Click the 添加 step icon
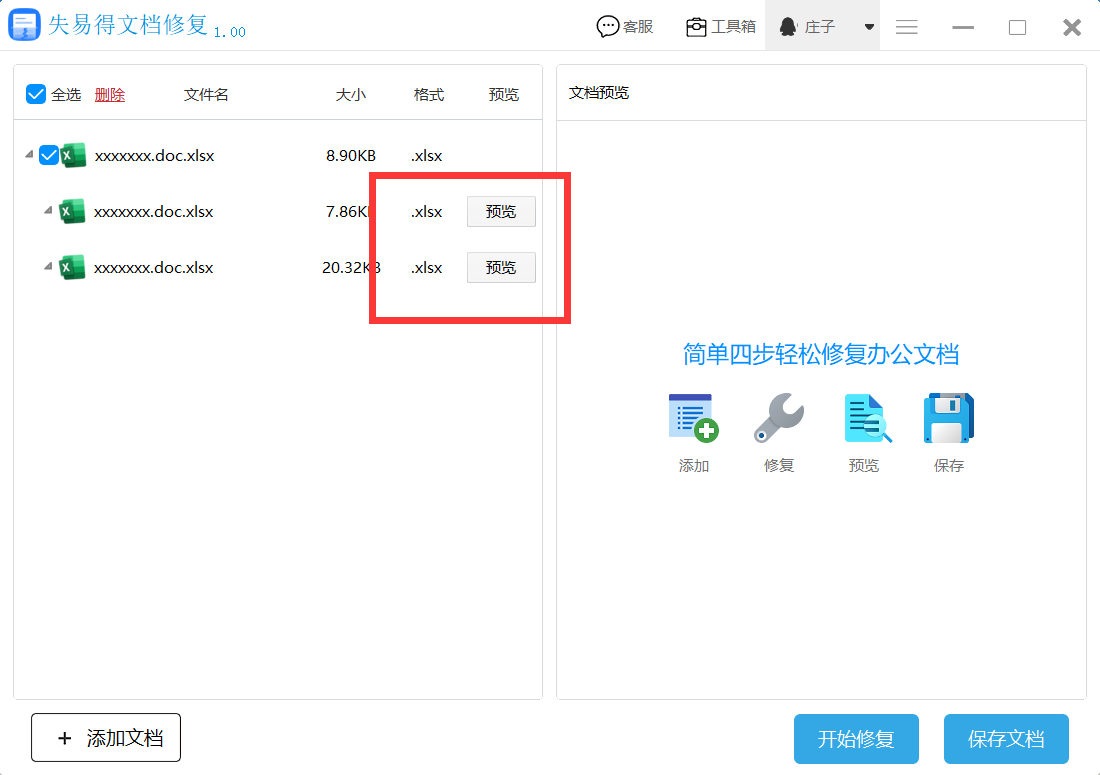The image size is (1100, 775). (x=693, y=418)
